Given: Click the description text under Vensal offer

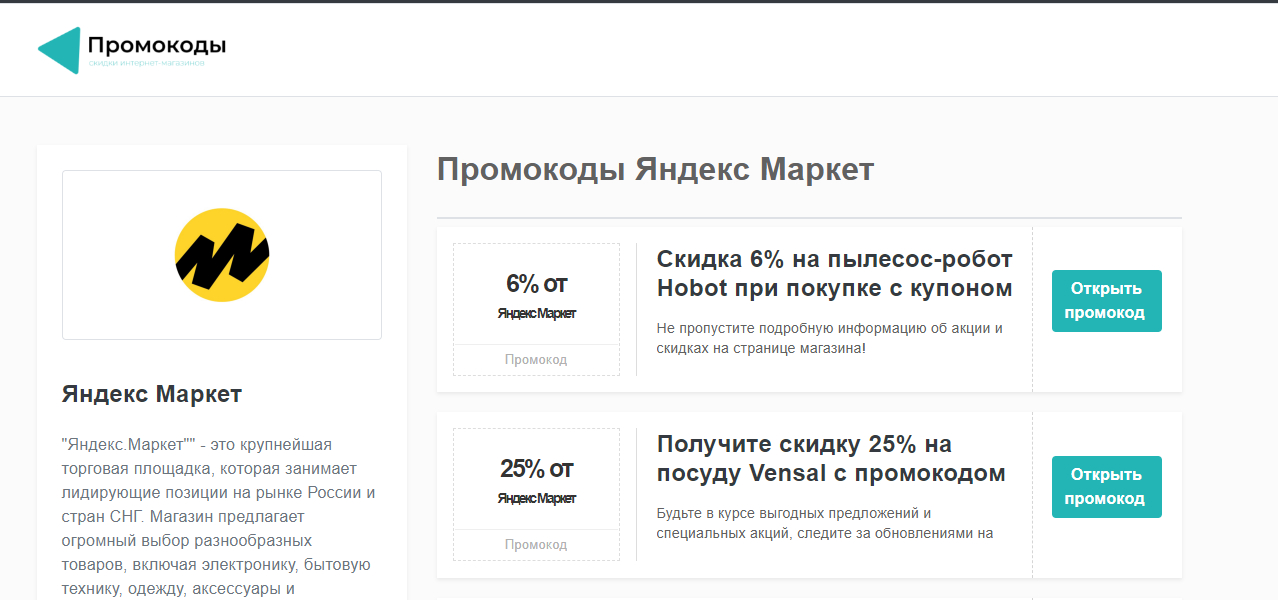Looking at the screenshot, I should point(824,523).
